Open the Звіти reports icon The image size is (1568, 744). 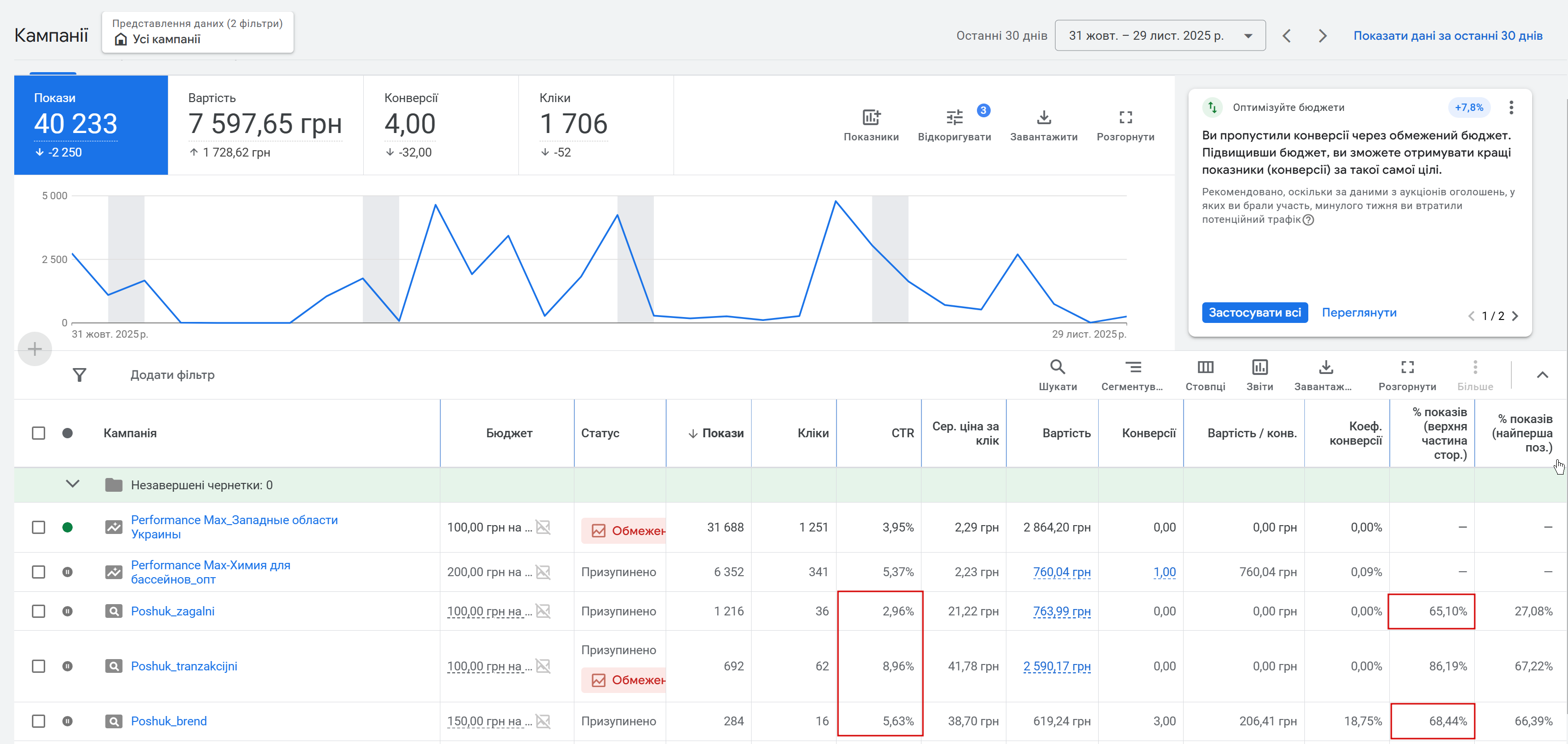point(1259,367)
